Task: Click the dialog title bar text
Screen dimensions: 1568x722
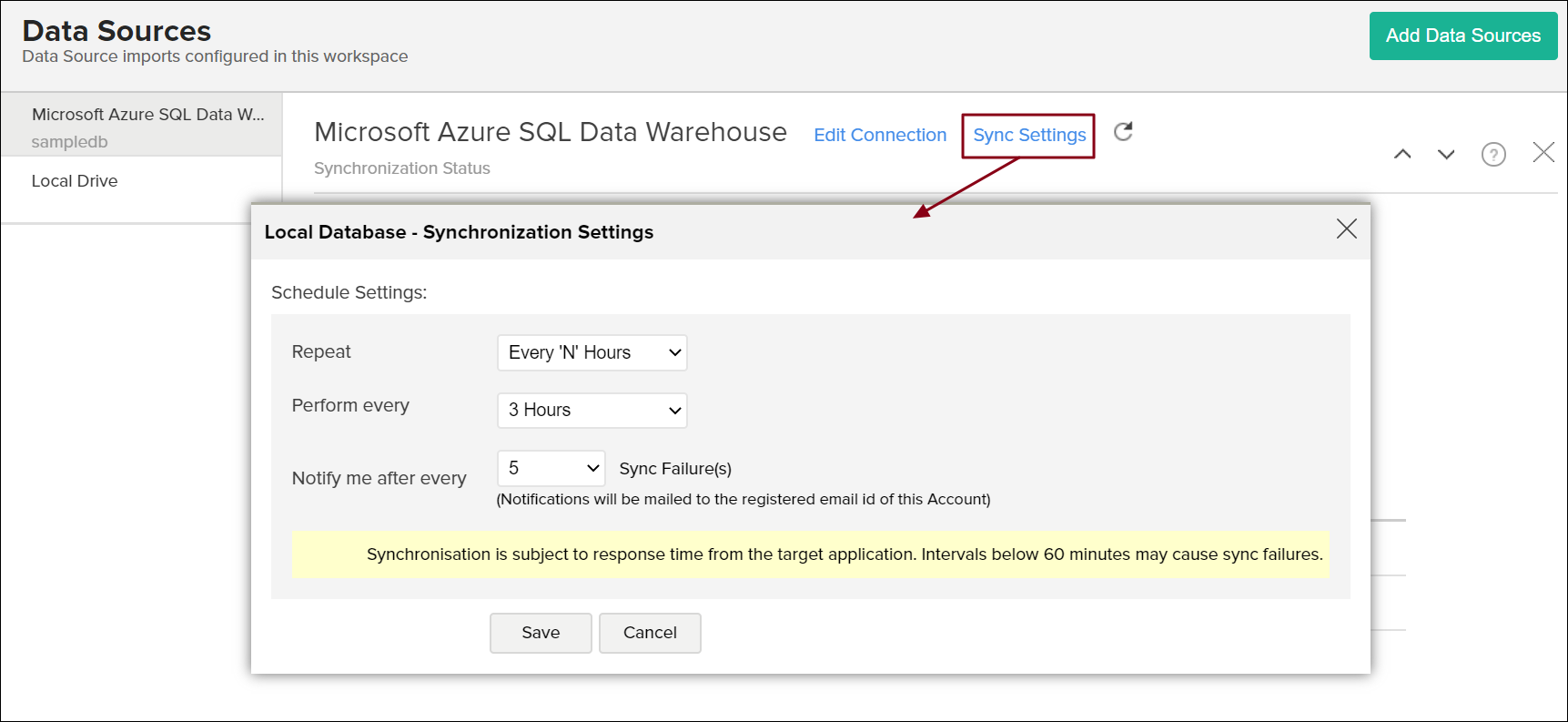Action: click(459, 232)
